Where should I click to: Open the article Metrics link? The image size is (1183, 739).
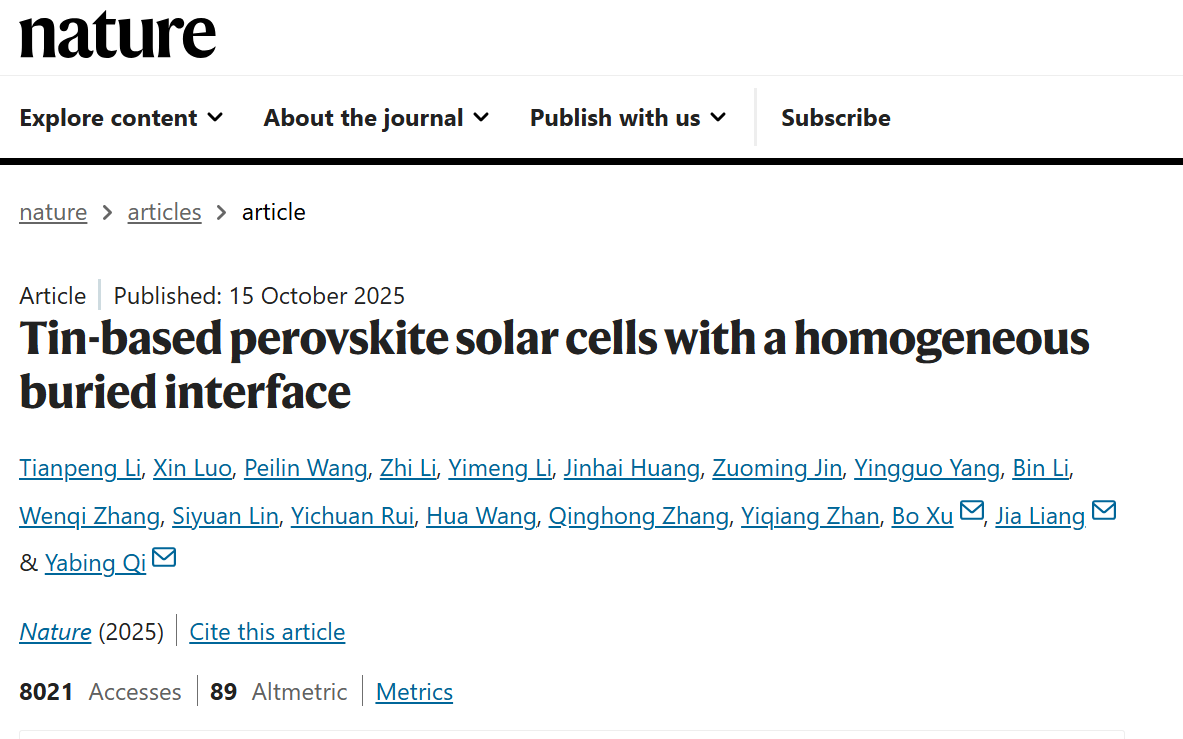pos(414,692)
